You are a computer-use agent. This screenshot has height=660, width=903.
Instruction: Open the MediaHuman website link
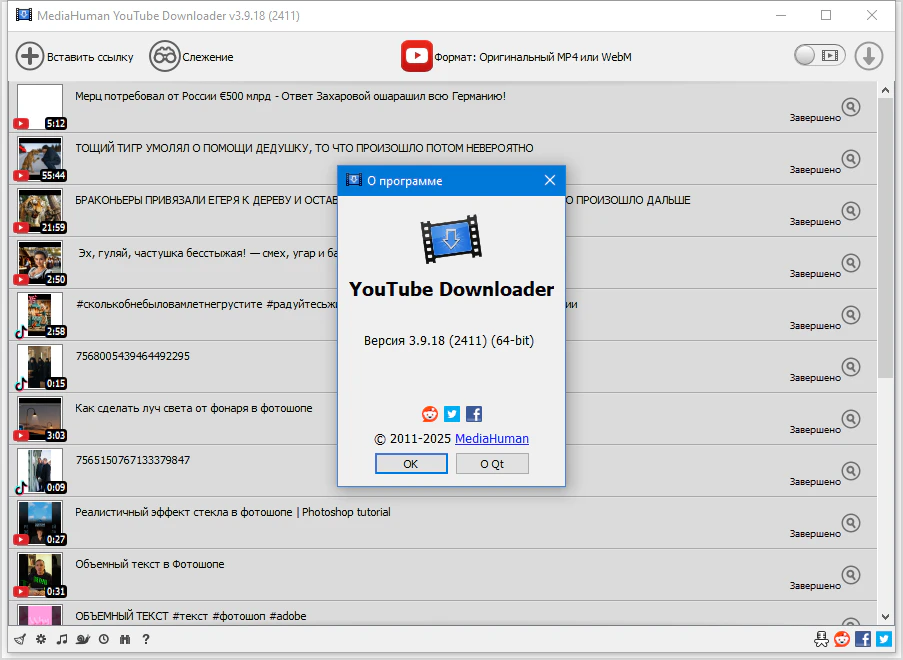click(x=492, y=439)
